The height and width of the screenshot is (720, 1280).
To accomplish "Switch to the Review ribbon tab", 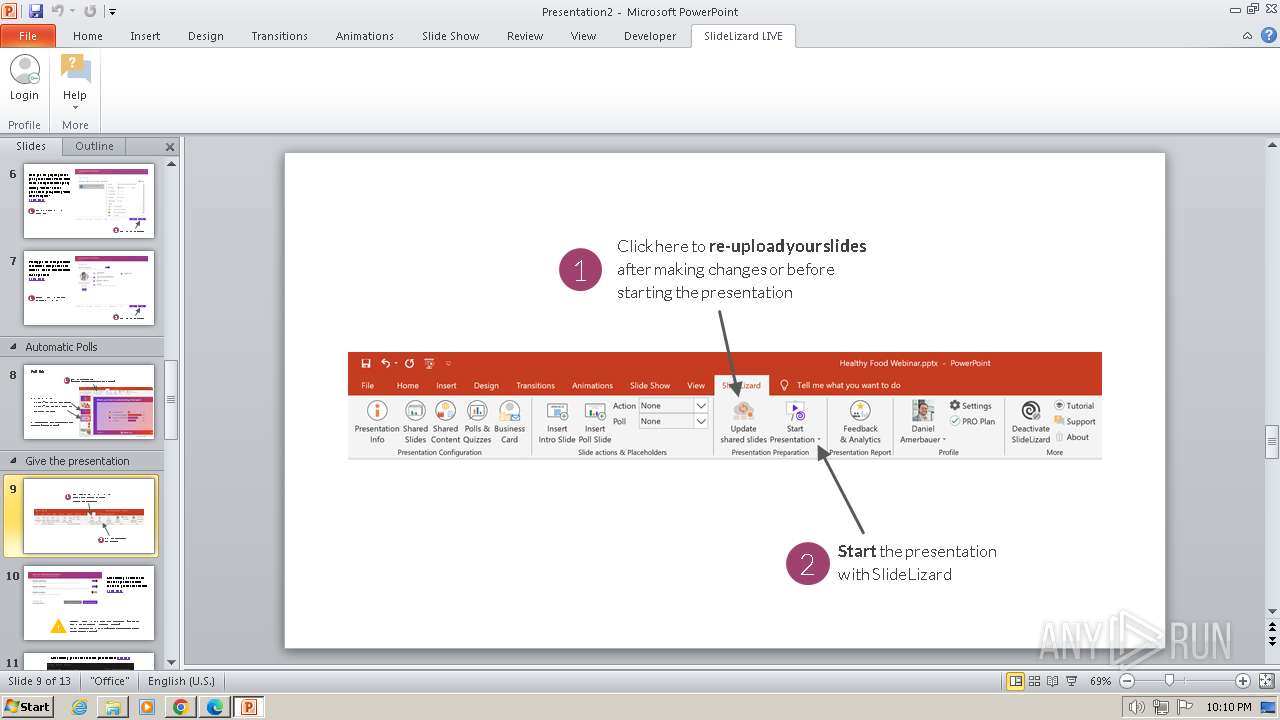I will (525, 36).
